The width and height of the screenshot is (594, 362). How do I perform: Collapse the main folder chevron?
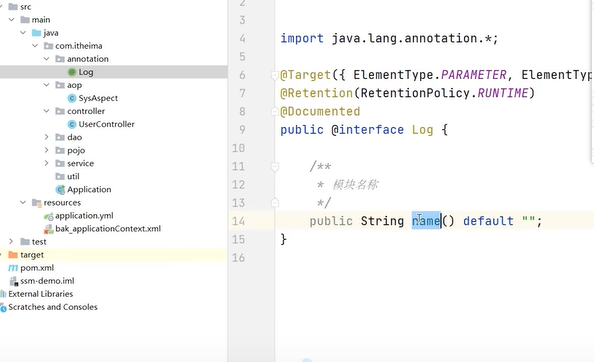click(x=12, y=20)
